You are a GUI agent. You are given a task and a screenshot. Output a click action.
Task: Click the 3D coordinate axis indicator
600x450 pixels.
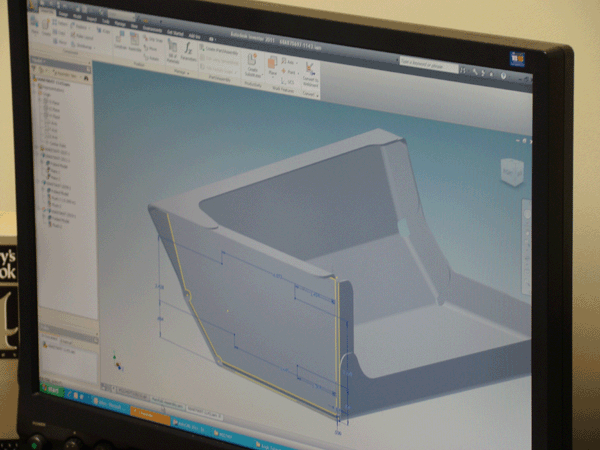(x=118, y=357)
